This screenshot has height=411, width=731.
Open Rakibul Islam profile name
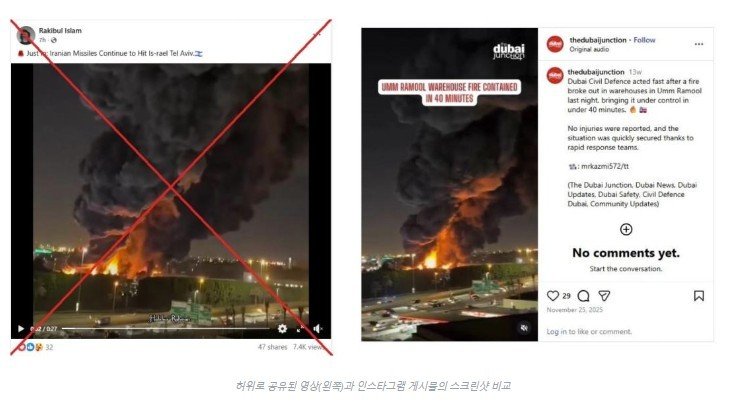point(60,31)
